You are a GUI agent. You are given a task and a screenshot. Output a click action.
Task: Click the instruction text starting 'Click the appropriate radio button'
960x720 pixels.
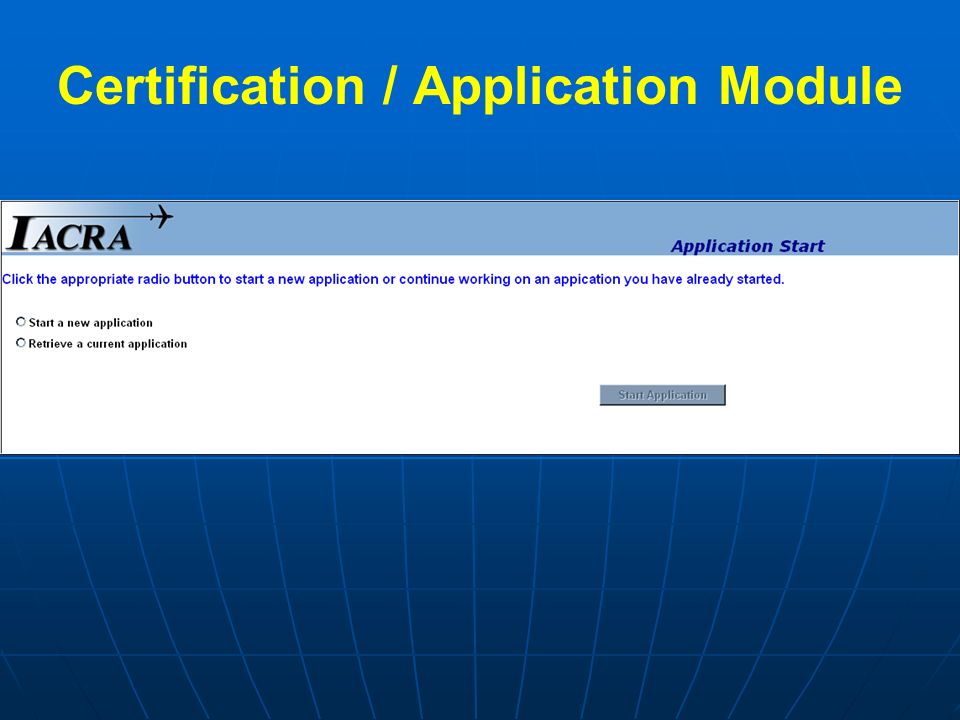[393, 279]
